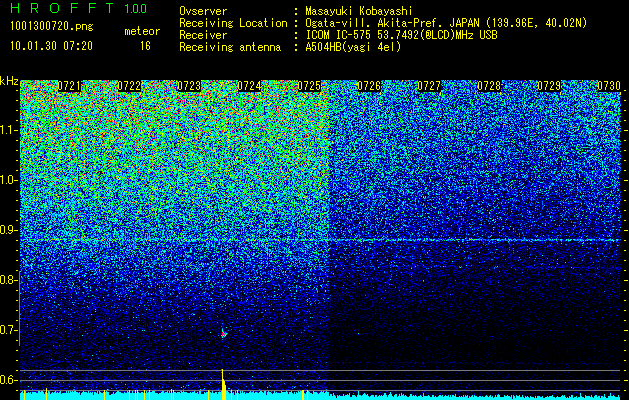
Task: Click the 0722 time marker
Action: (129, 86)
